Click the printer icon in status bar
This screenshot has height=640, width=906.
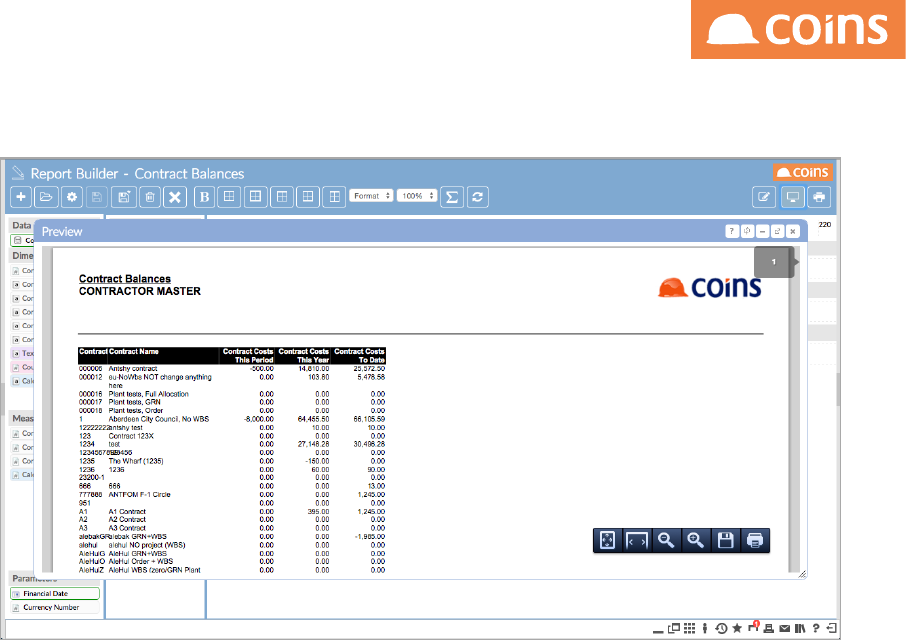768,628
